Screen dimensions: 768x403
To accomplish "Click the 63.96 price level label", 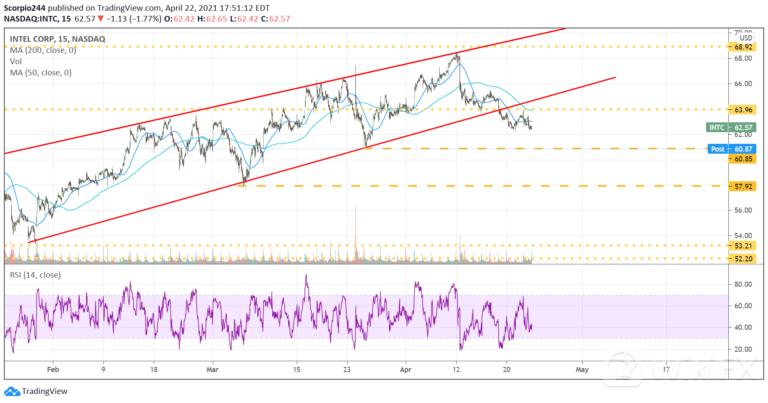I will [741, 108].
